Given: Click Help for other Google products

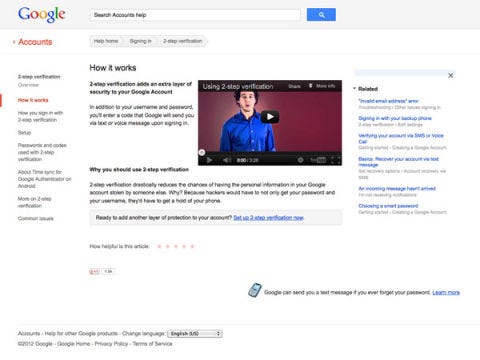Looking at the screenshot, I should (x=81, y=334).
